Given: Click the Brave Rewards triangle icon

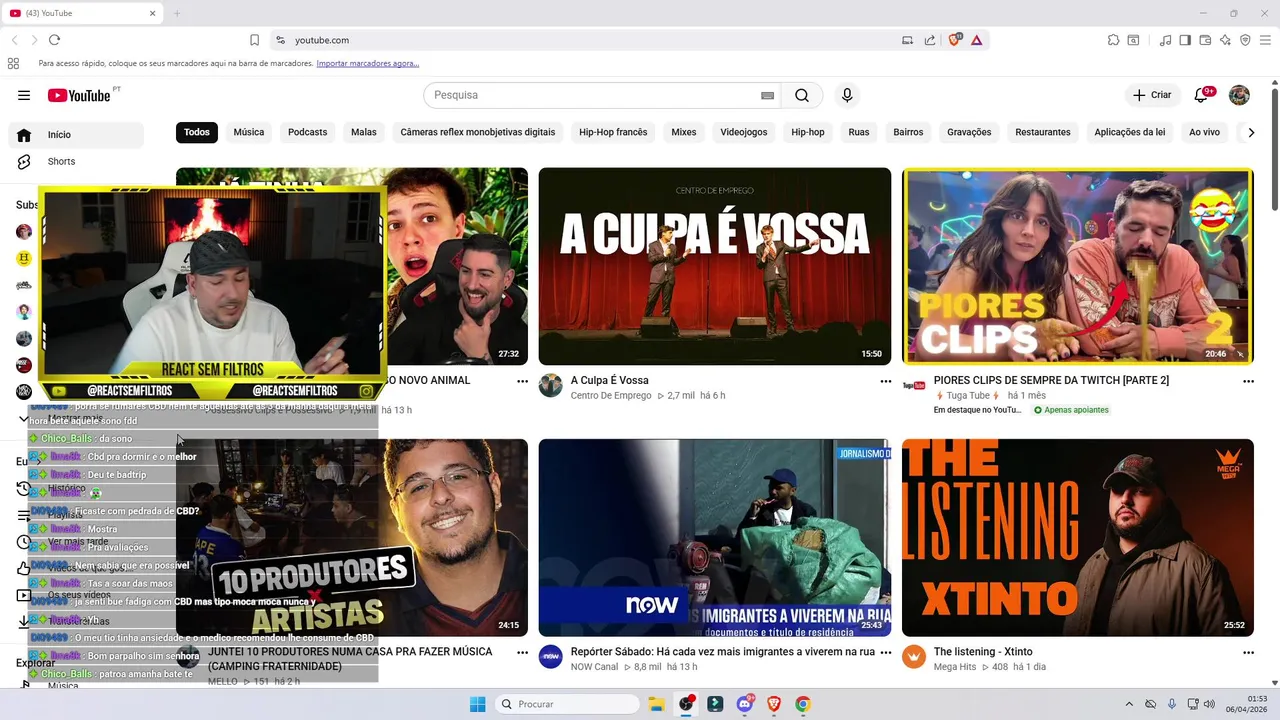Looking at the screenshot, I should tap(976, 40).
